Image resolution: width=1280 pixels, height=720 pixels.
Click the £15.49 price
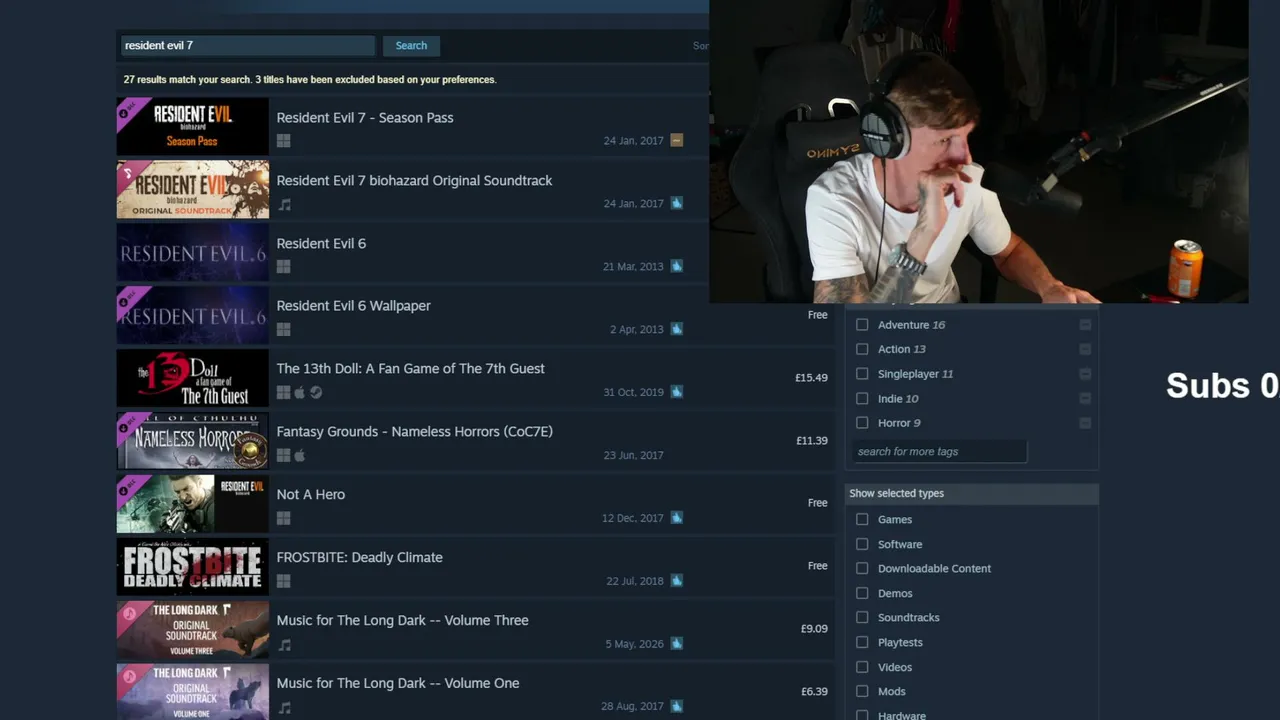pyautogui.click(x=811, y=378)
